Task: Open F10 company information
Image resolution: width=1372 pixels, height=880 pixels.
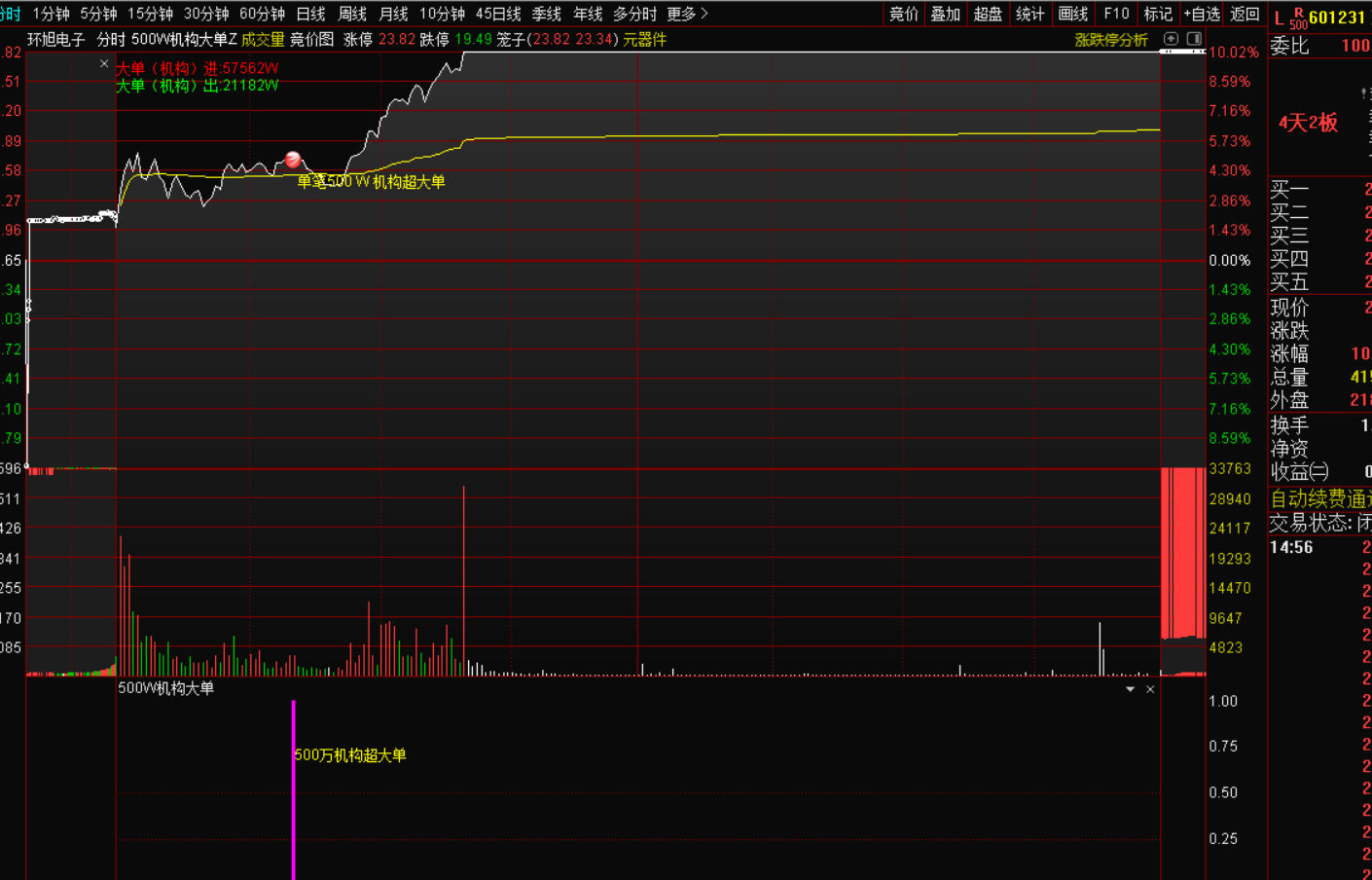Action: pyautogui.click(x=1116, y=14)
